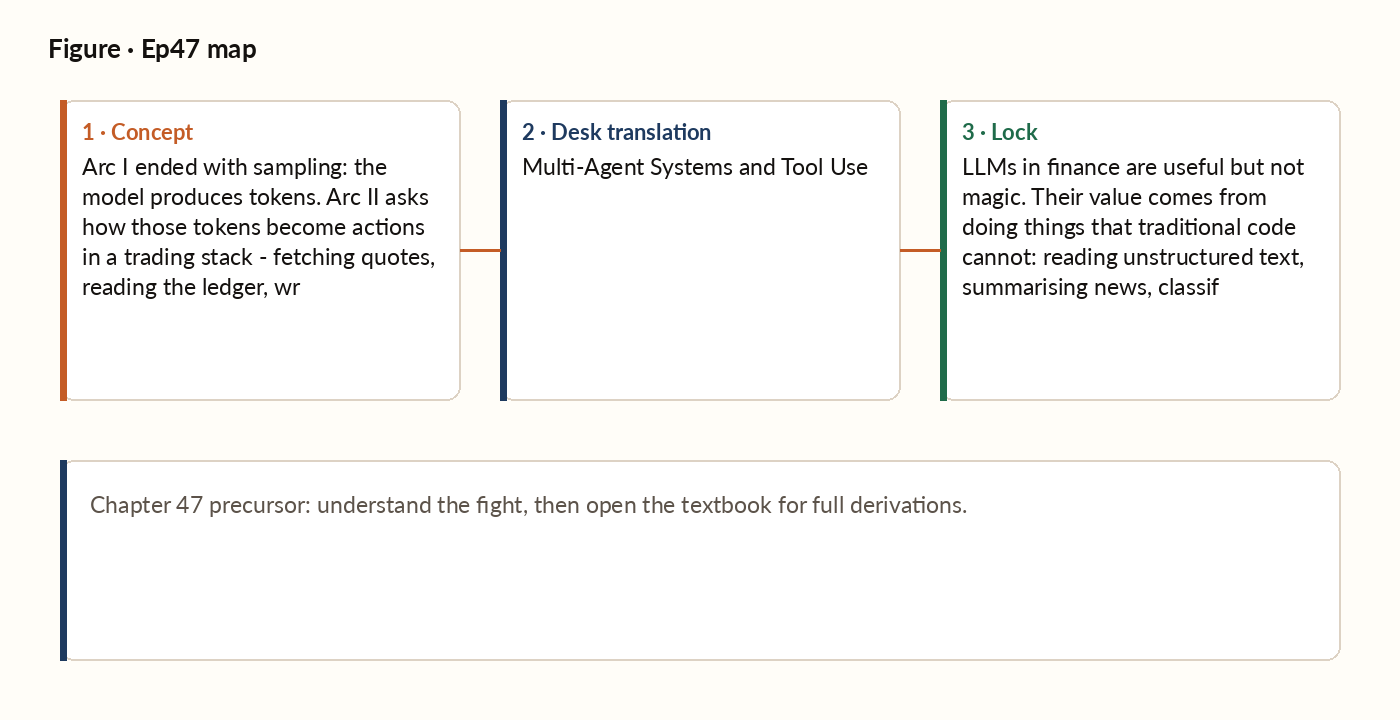Click connector line between Desk translation and Lock
This screenshot has width=1400, height=720.
click(x=920, y=251)
